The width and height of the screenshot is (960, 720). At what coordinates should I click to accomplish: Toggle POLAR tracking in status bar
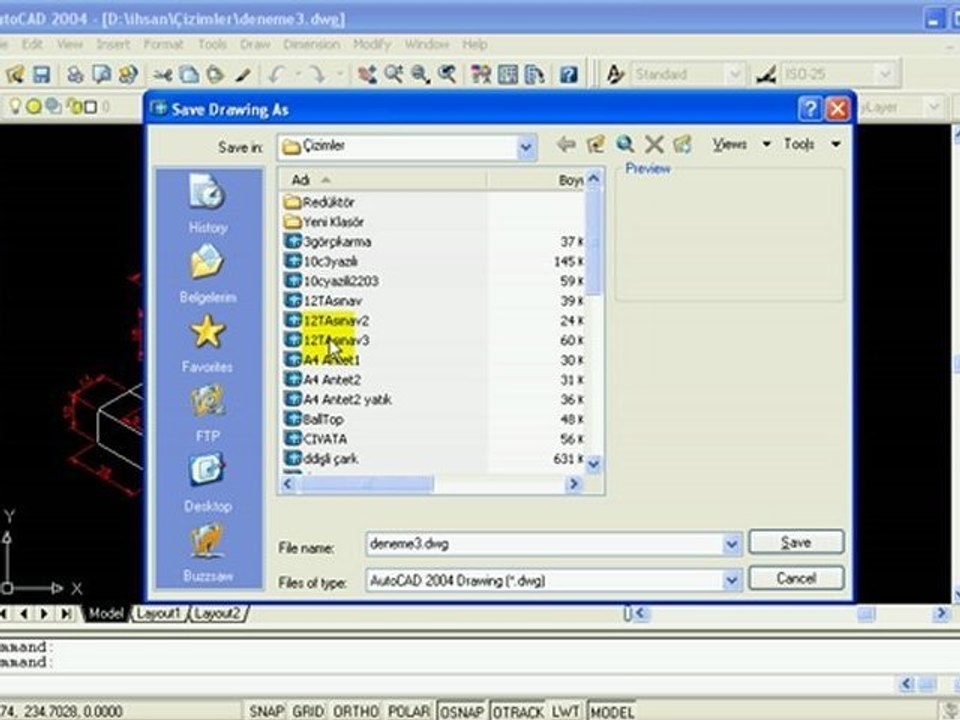(x=409, y=711)
